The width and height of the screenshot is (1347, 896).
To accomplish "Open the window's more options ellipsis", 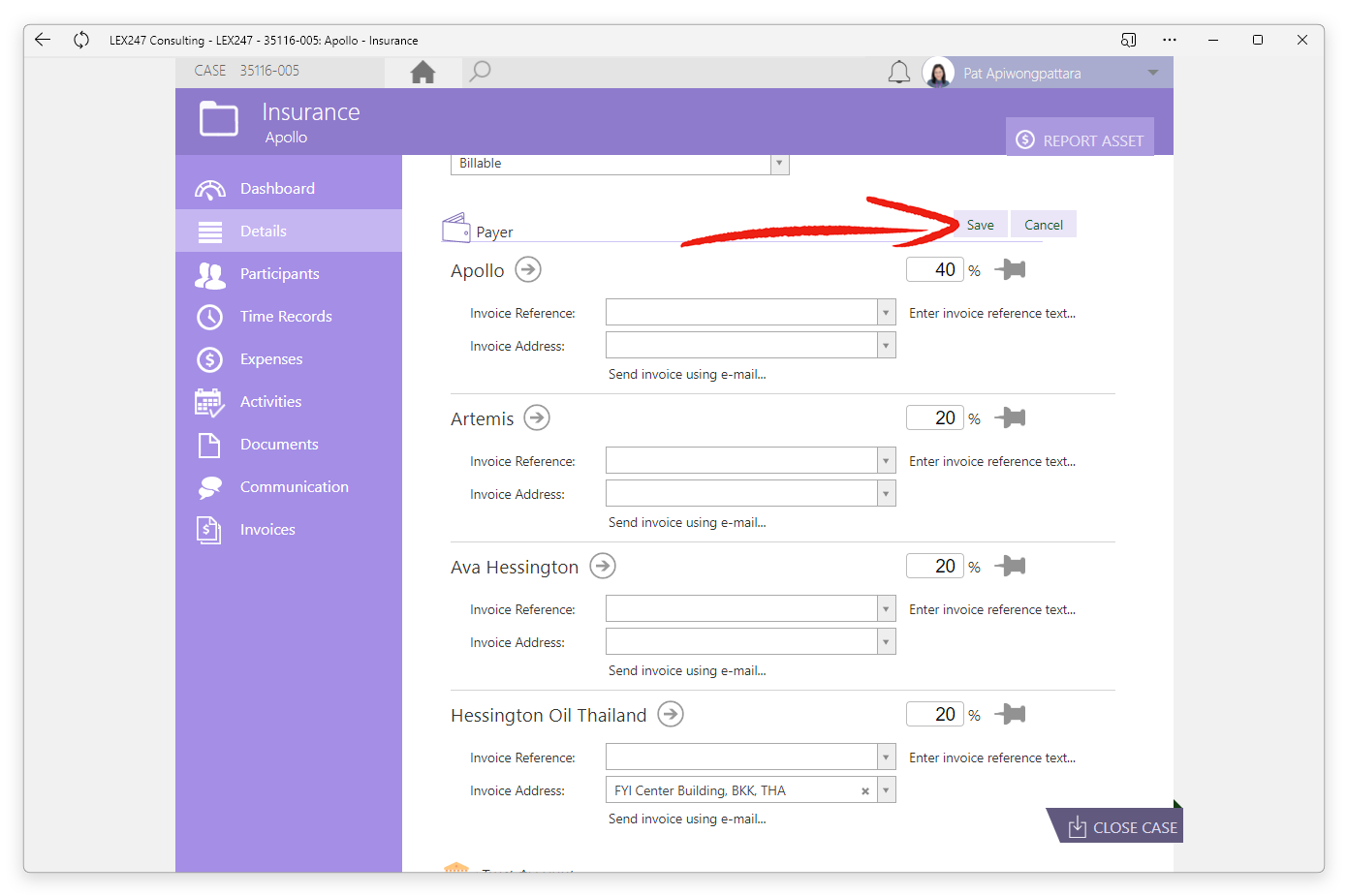I will [x=1170, y=40].
